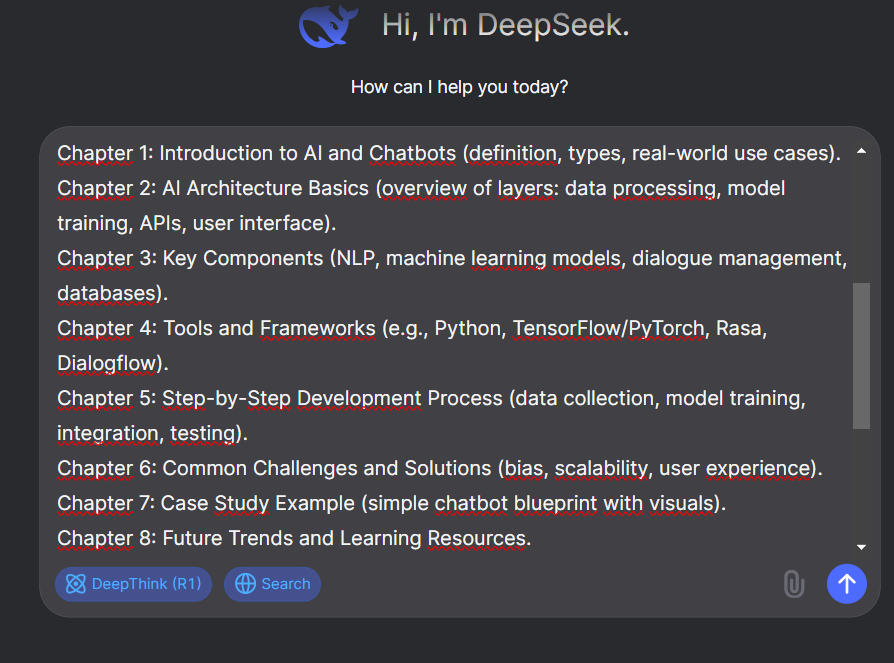The width and height of the screenshot is (894, 663).
Task: Toggle the DeepThink (R1) mode button
Action: click(133, 584)
